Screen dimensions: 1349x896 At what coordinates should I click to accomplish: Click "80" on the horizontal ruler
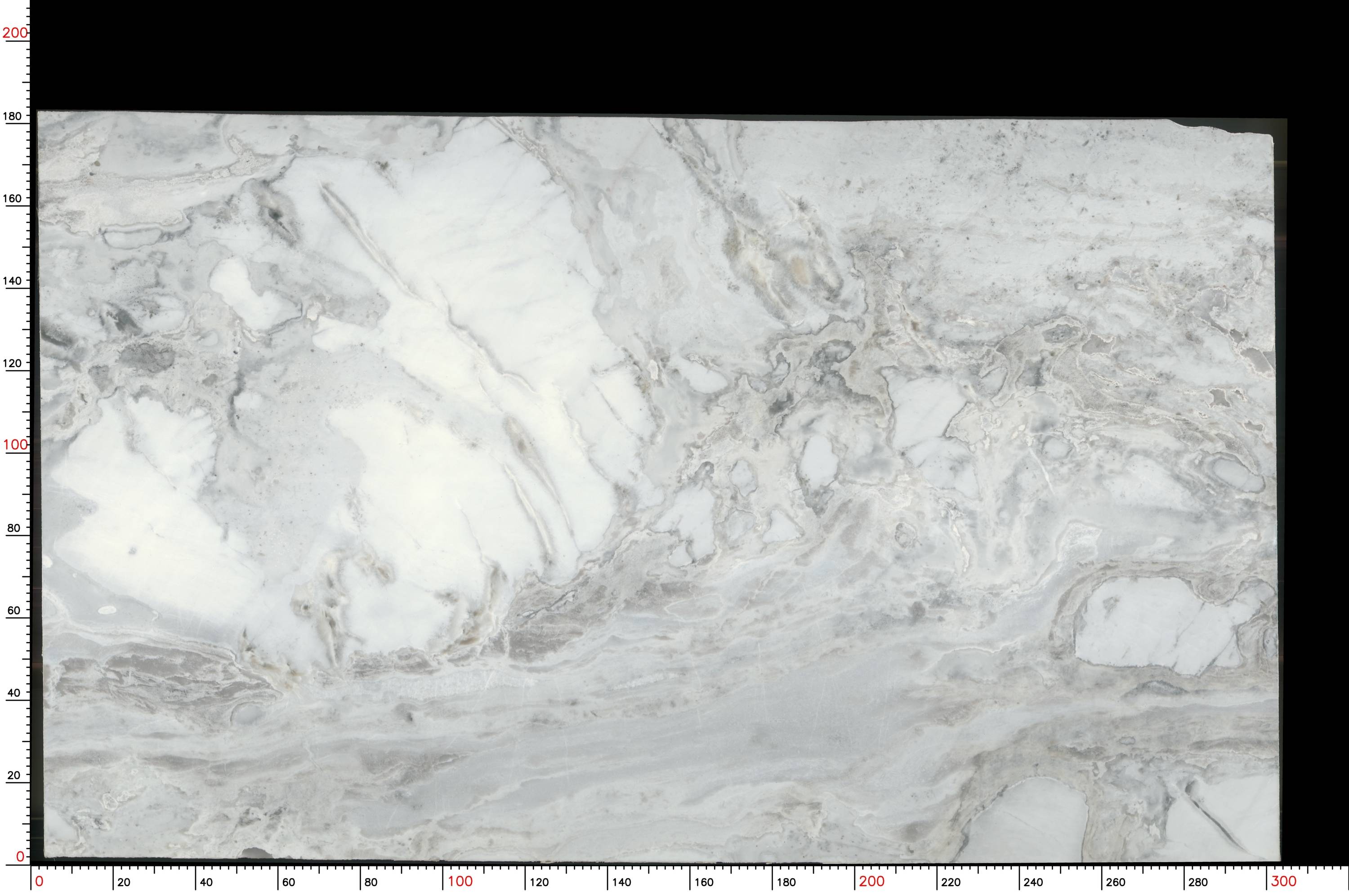(371, 882)
